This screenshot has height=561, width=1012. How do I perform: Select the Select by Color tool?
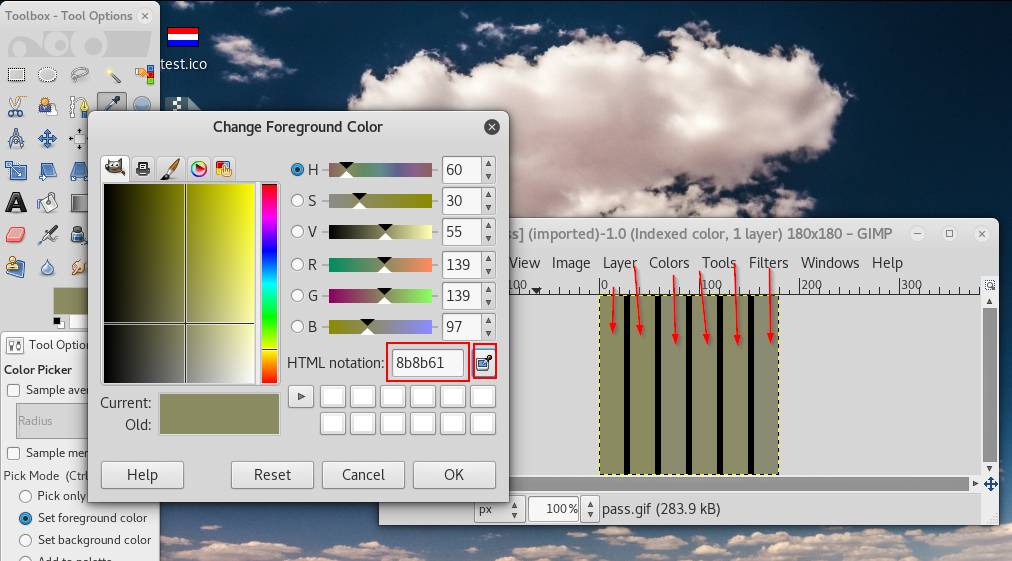pos(144,75)
